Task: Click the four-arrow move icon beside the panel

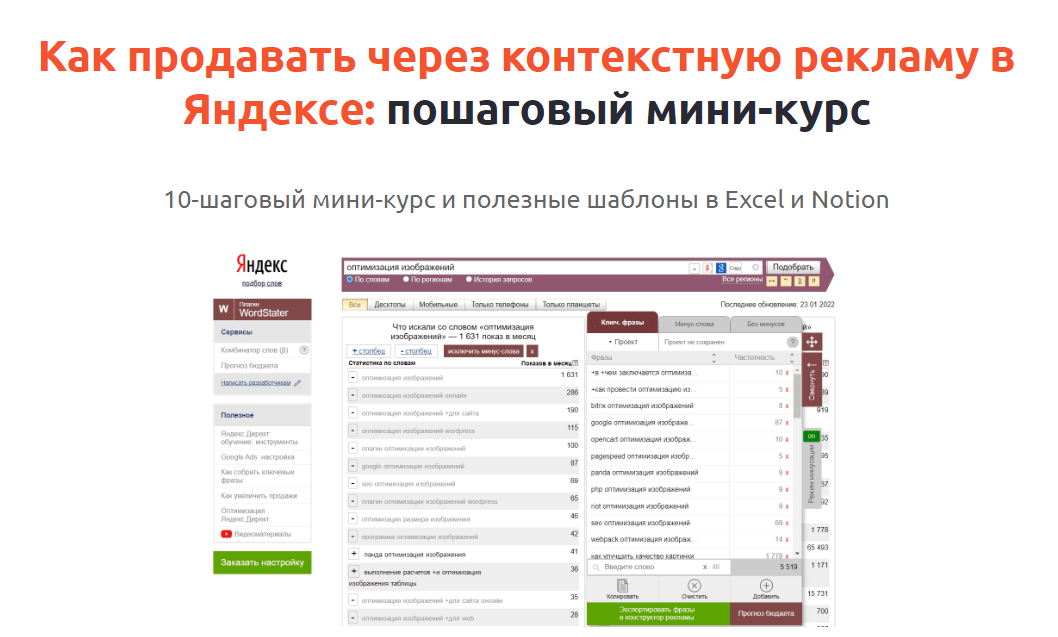Action: 812,341
